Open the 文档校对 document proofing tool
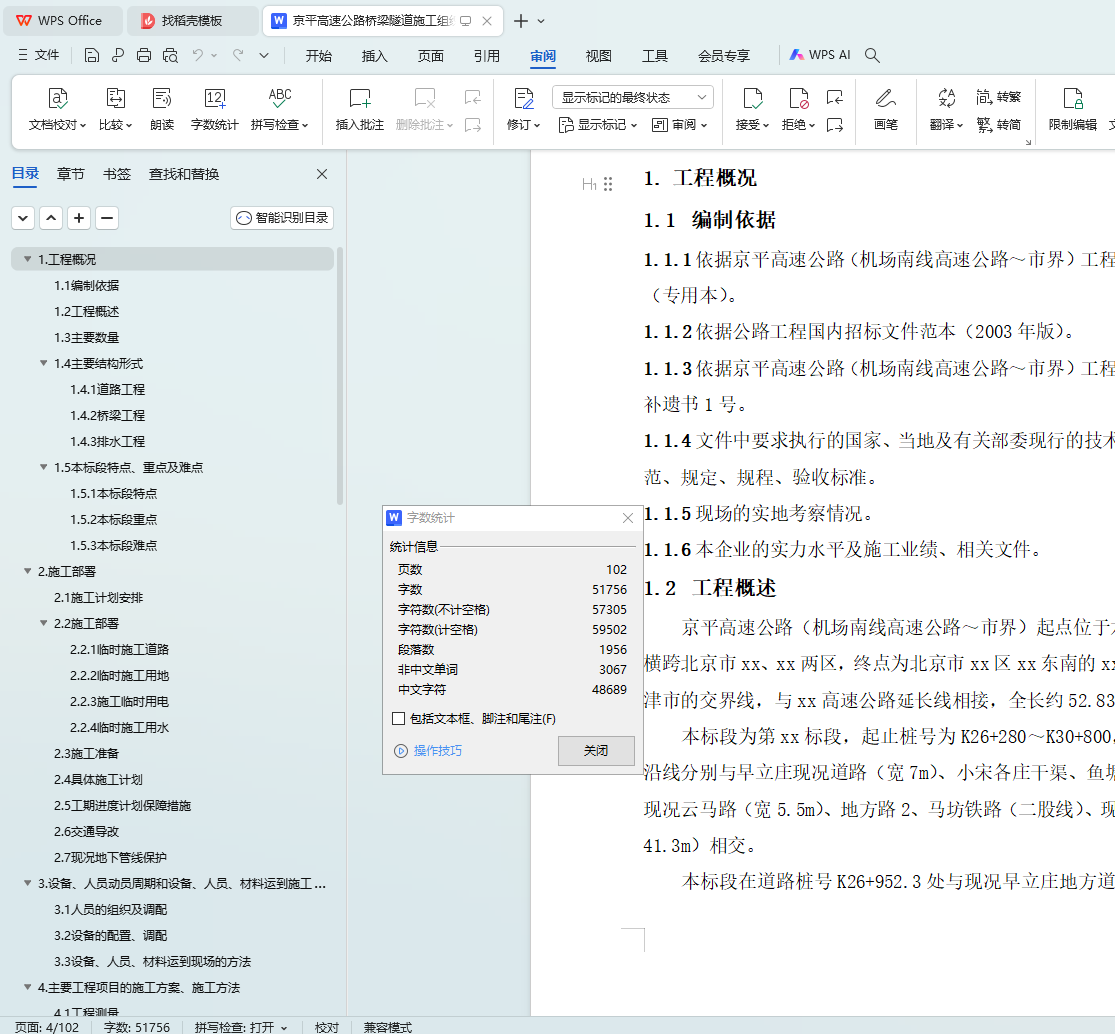The width and height of the screenshot is (1115, 1034). pos(58,109)
